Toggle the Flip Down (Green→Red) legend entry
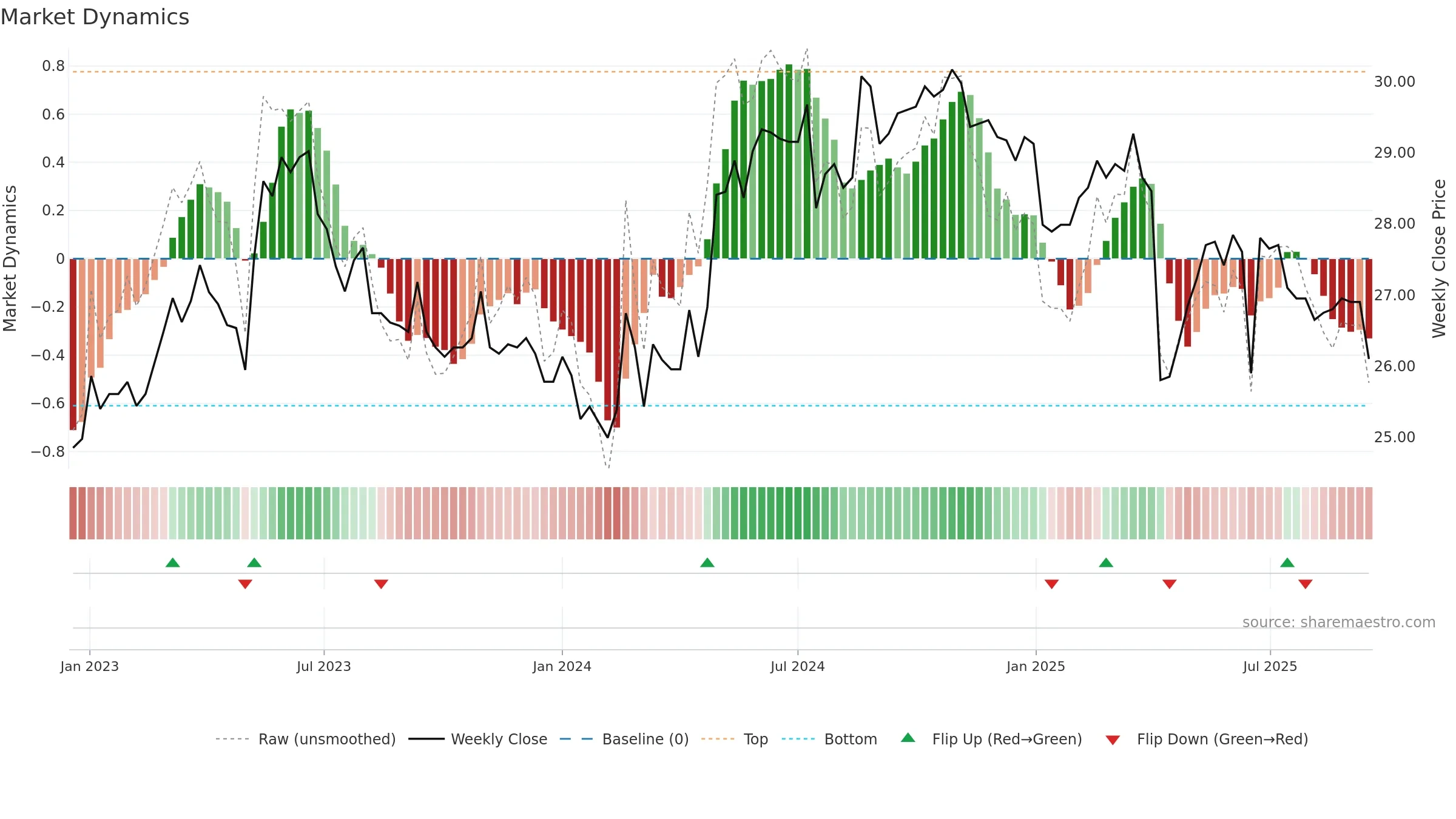Screen dimensions: 1456x819 coord(1207,739)
